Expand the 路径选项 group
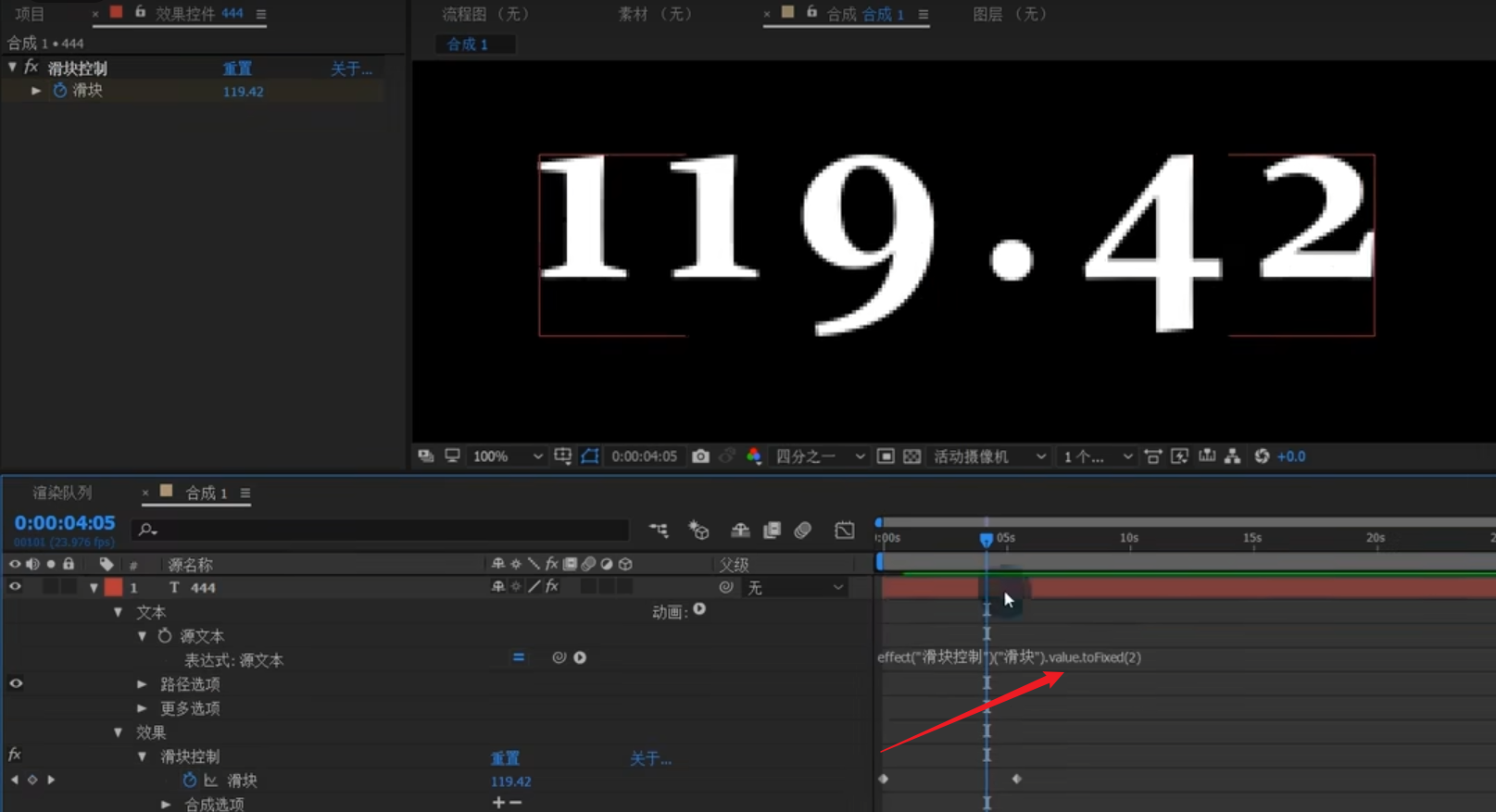 [x=142, y=684]
